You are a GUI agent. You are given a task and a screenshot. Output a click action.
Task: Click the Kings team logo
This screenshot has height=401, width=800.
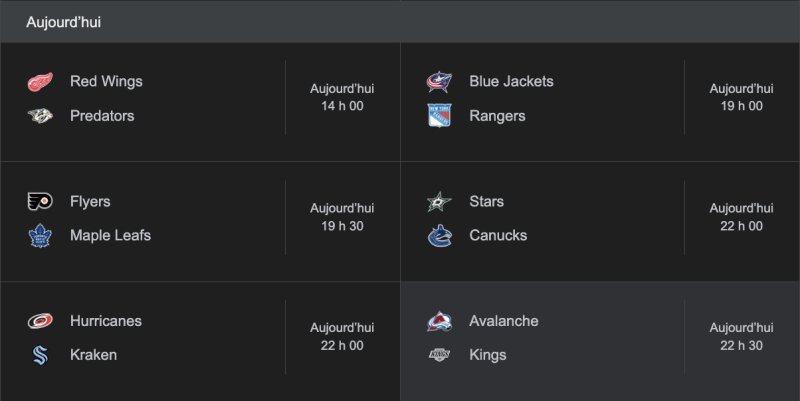pos(439,355)
